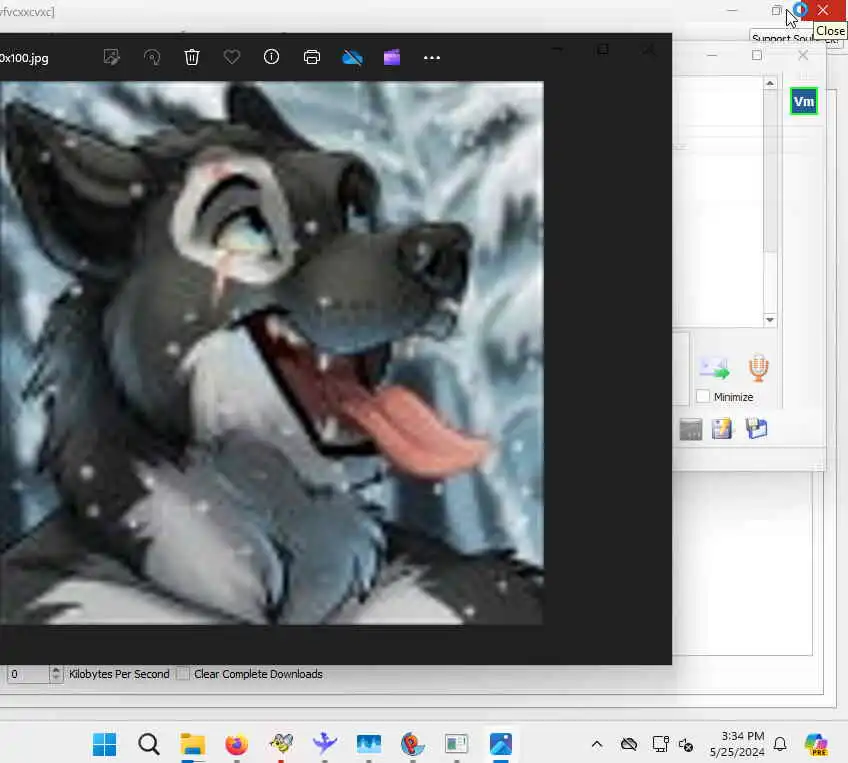Open the news widget app on the taskbar
848x763 pixels.
pyautogui.click(x=456, y=744)
